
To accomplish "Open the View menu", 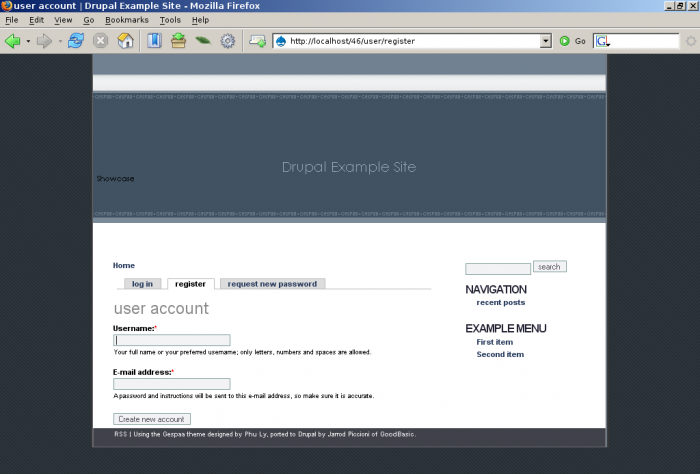I will (x=63, y=20).
